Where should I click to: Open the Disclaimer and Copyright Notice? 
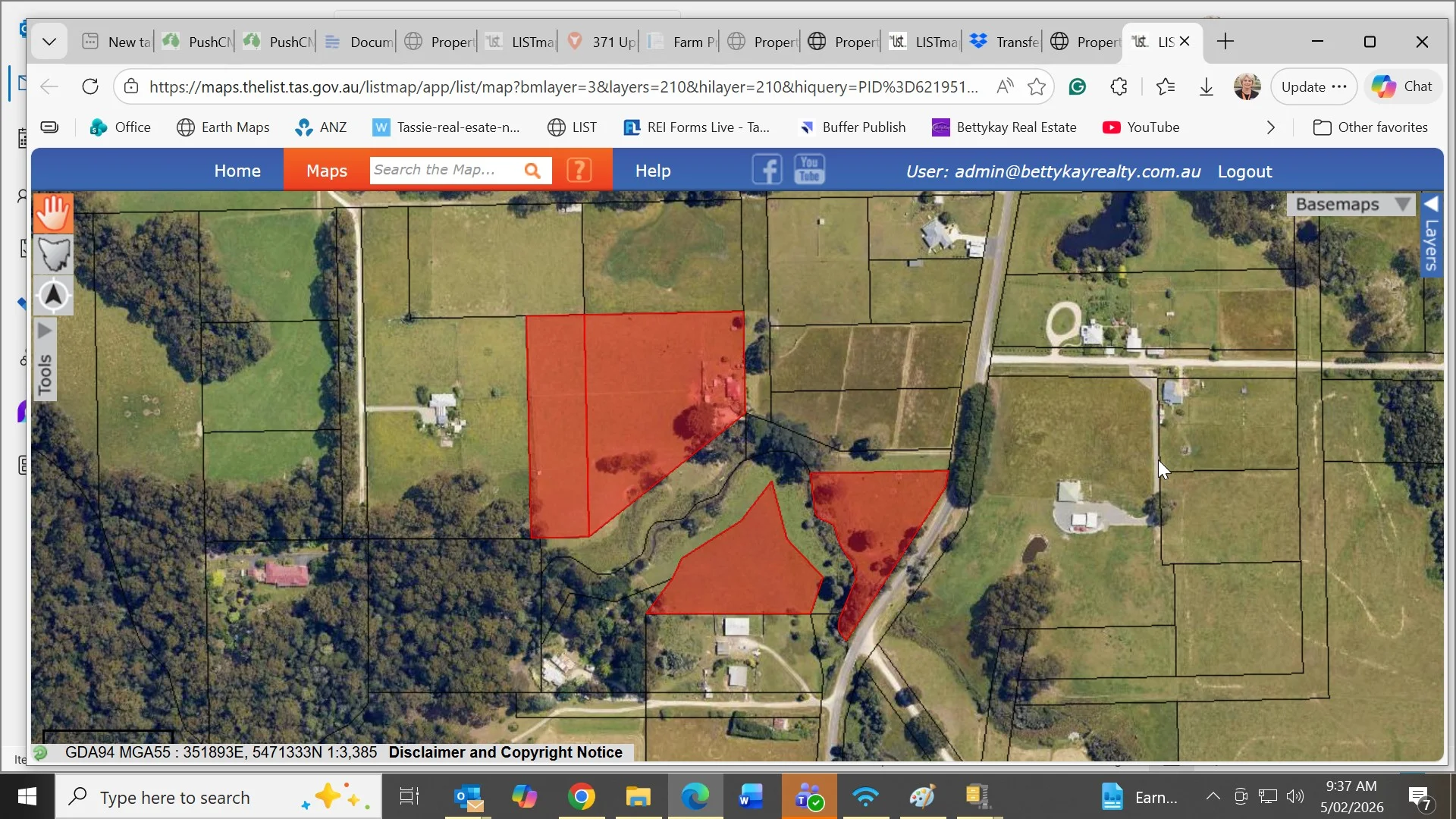505,752
